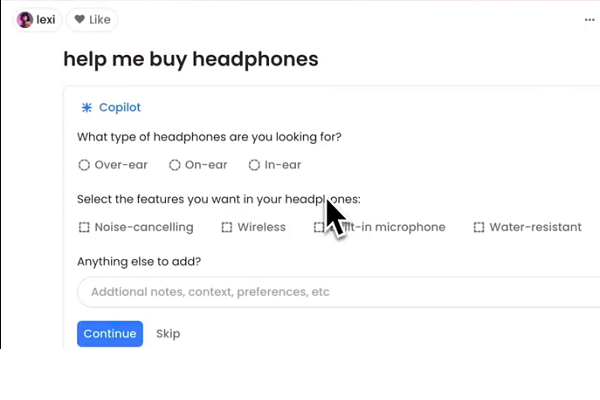Click the Skip button
600x400 pixels.
(x=168, y=333)
